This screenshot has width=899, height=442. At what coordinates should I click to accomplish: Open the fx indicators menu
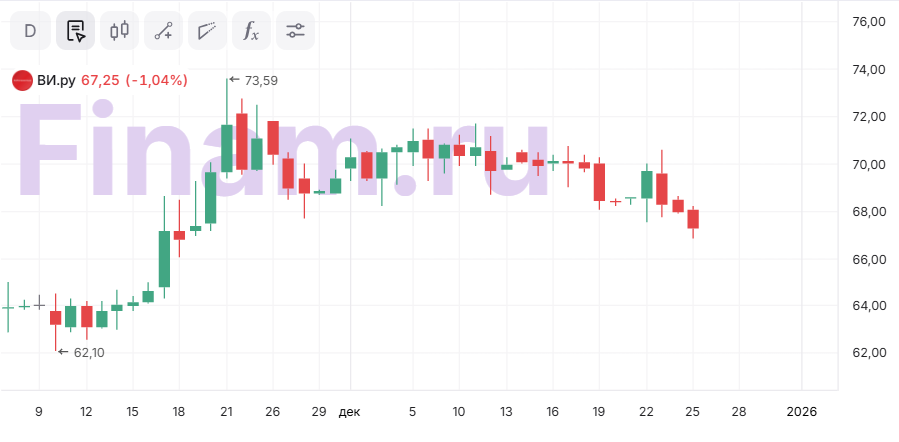251,31
